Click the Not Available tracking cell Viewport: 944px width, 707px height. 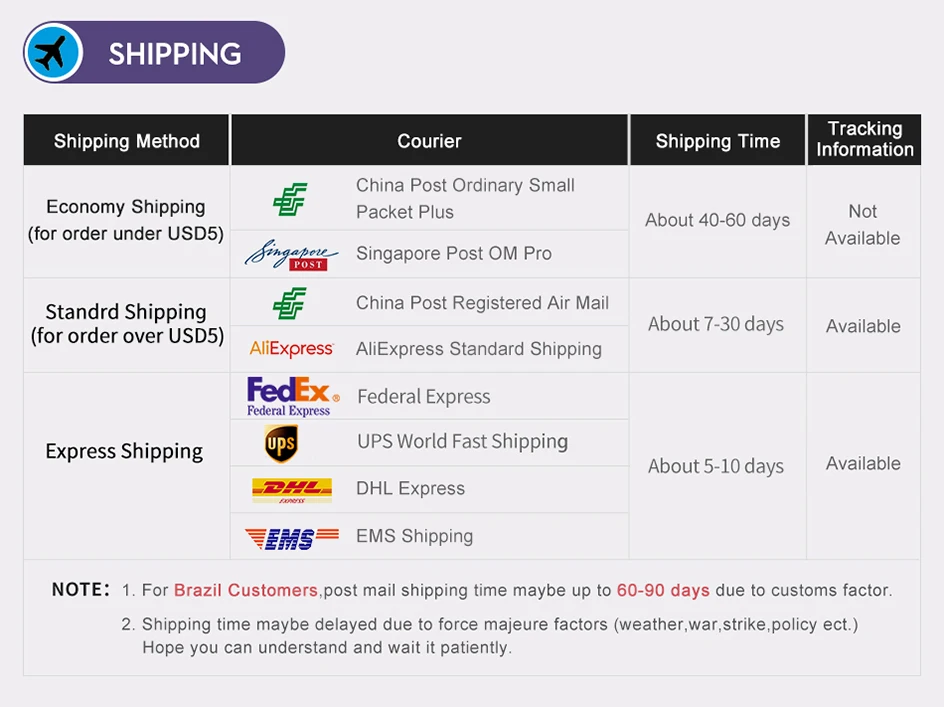[863, 225]
